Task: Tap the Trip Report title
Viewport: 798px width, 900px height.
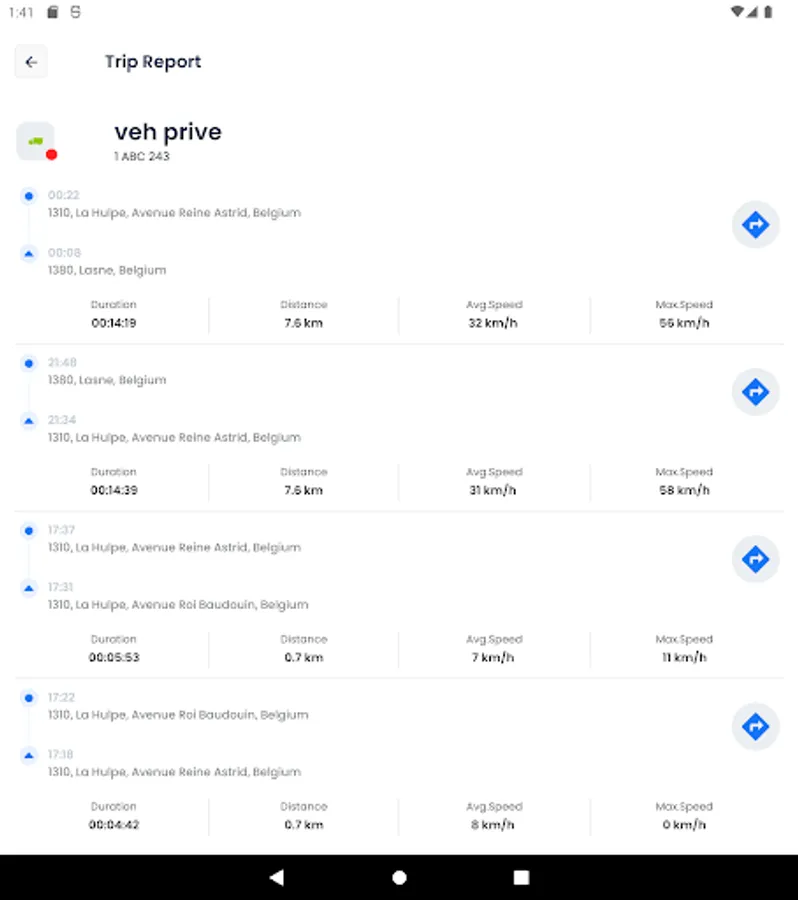Action: pos(153,62)
